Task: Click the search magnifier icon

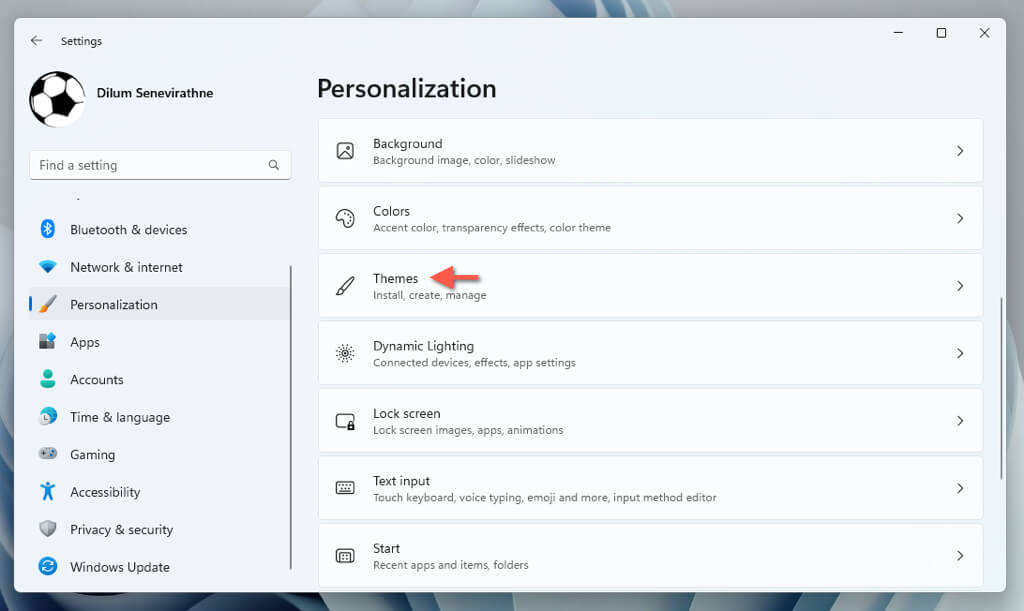Action: (274, 165)
